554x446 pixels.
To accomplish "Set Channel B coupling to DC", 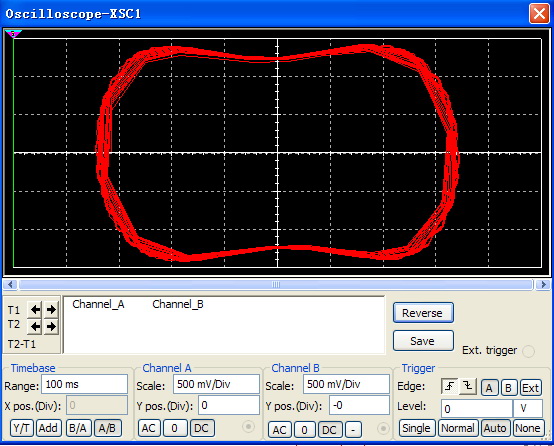I will tap(329, 430).
